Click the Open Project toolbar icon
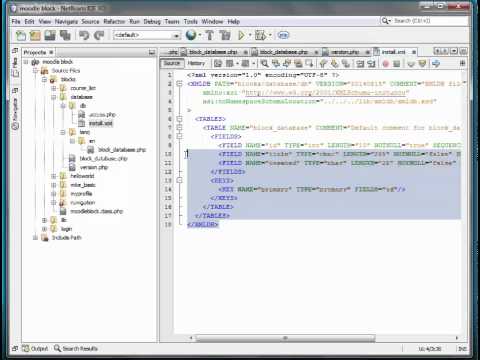The height and width of the screenshot is (360, 480). tap(50, 35)
